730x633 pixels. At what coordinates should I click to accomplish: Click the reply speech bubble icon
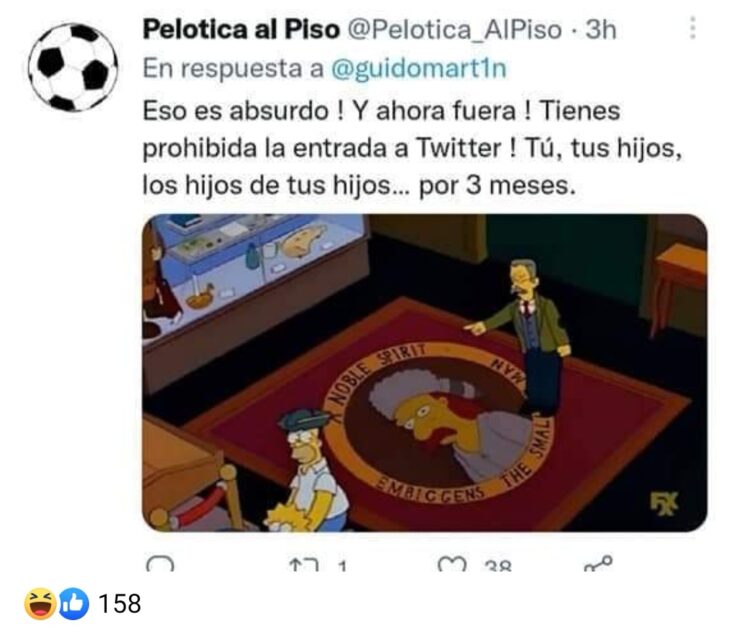point(160,564)
